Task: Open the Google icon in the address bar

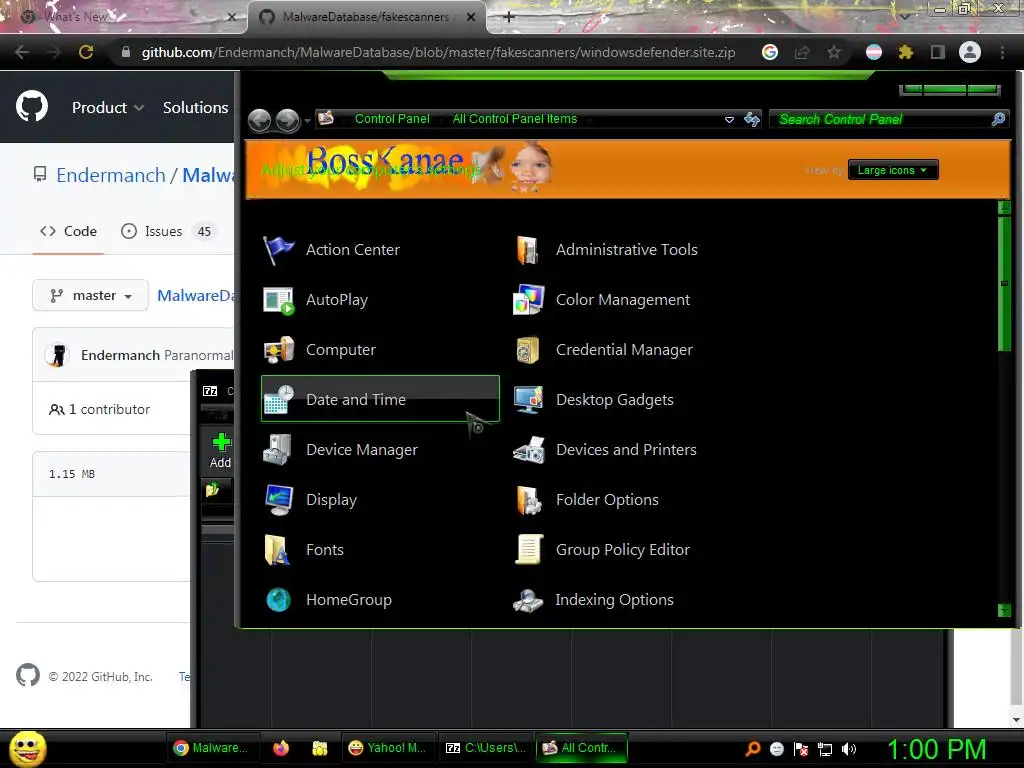Action: point(770,52)
